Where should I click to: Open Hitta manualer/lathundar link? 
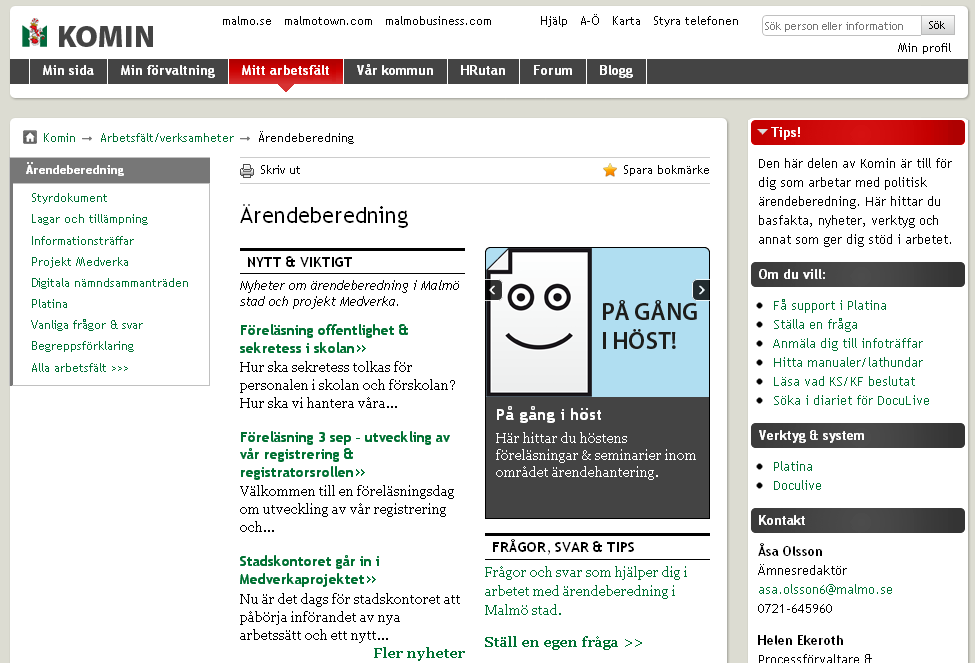pyautogui.click(x=848, y=363)
